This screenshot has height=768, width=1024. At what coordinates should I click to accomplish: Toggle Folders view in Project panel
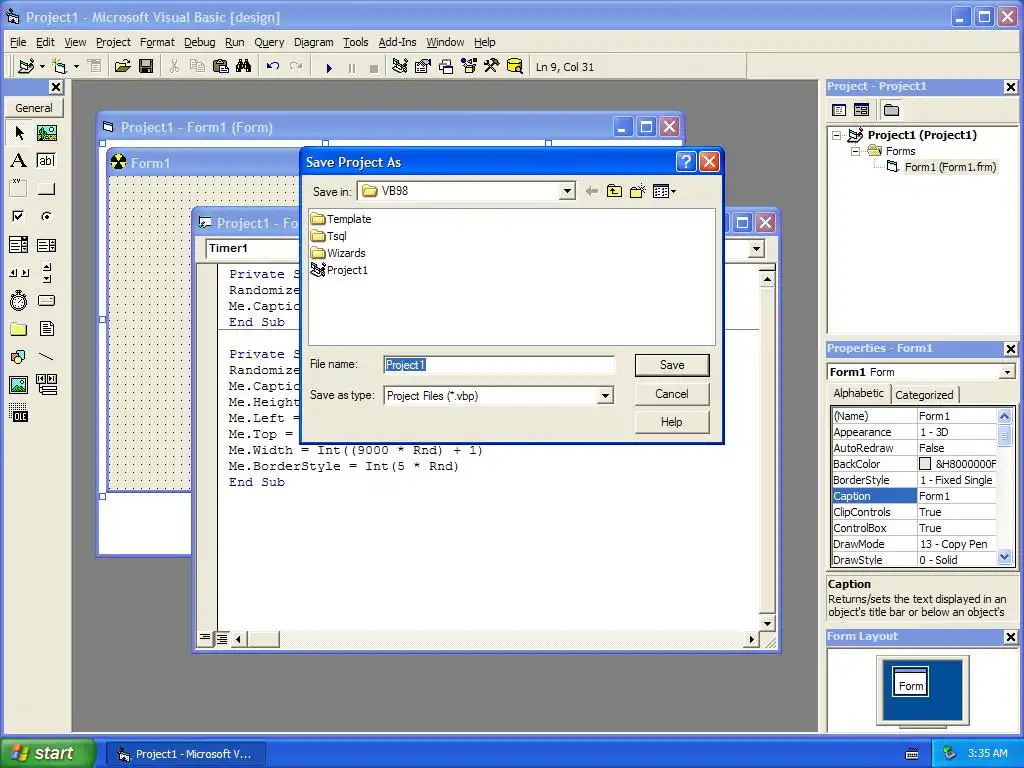(891, 110)
